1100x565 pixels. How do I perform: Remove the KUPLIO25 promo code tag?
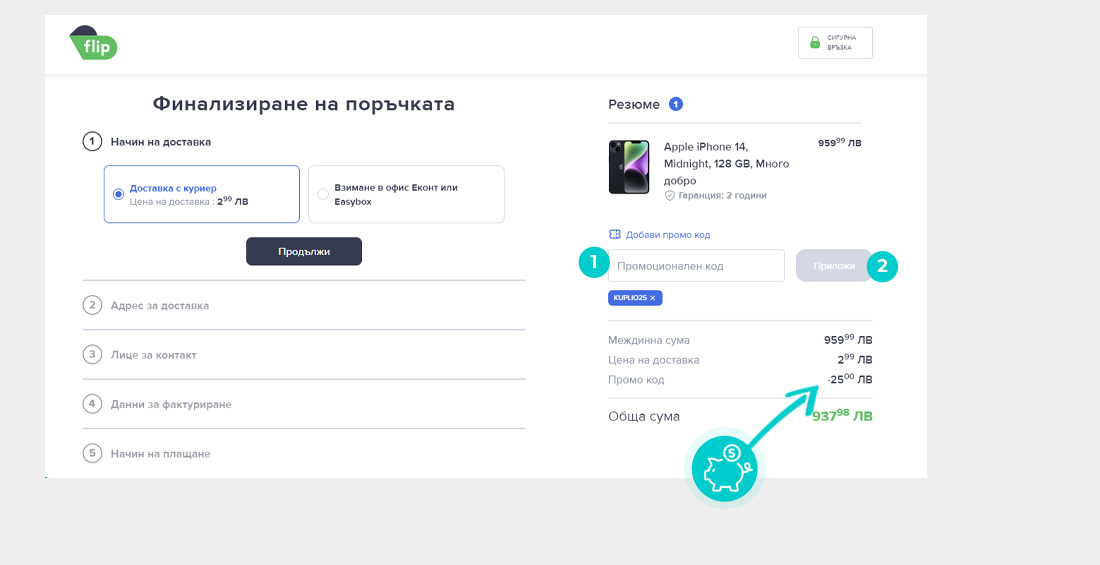652,298
